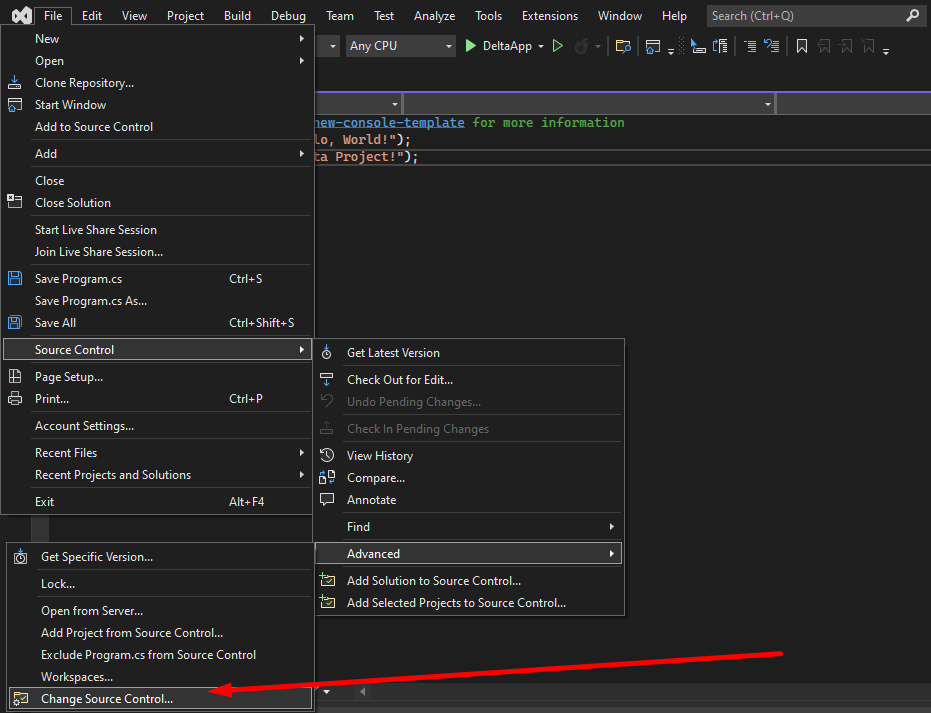Choose Change Source Control in Advanced submenu

(107, 699)
